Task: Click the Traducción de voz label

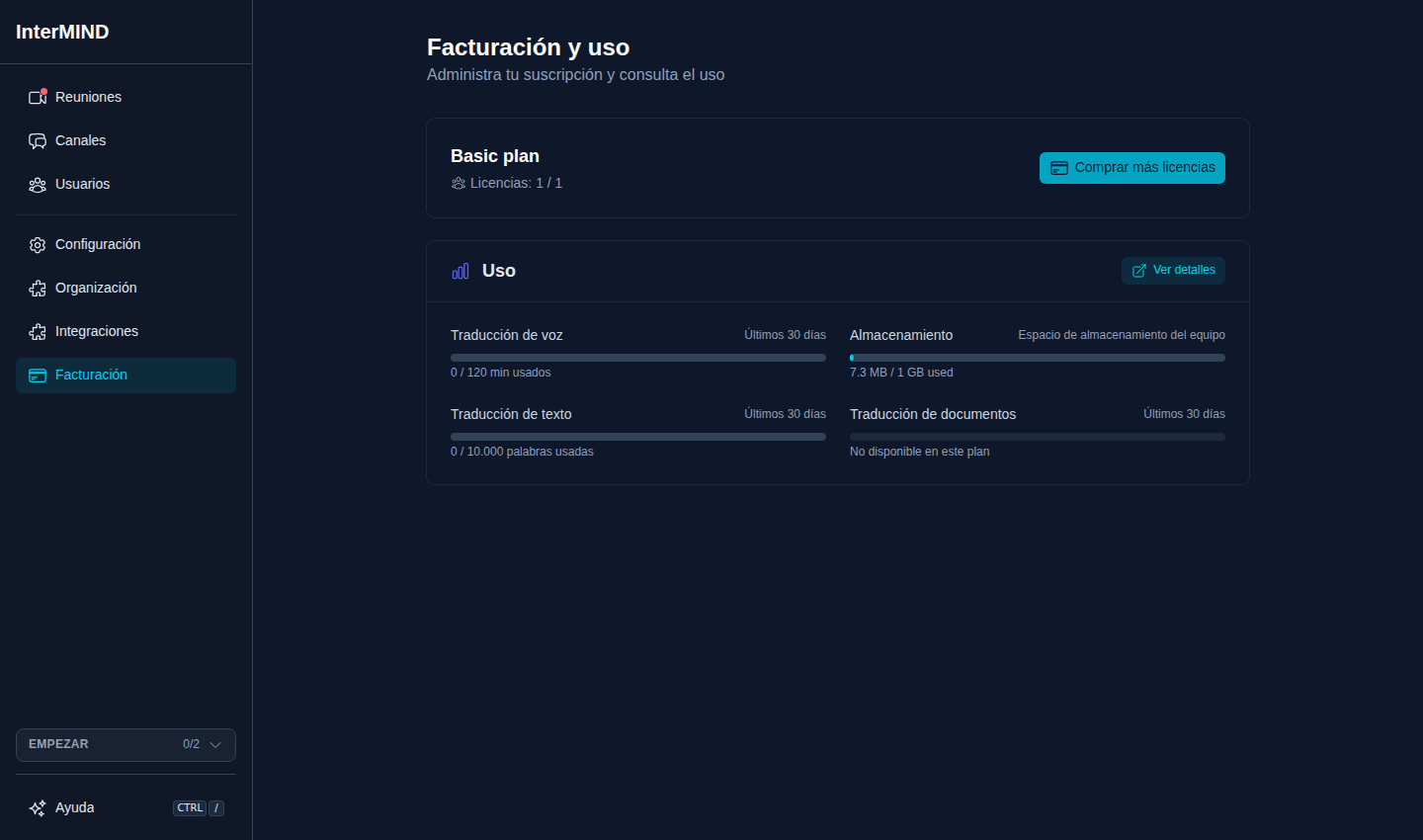Action: (507, 335)
